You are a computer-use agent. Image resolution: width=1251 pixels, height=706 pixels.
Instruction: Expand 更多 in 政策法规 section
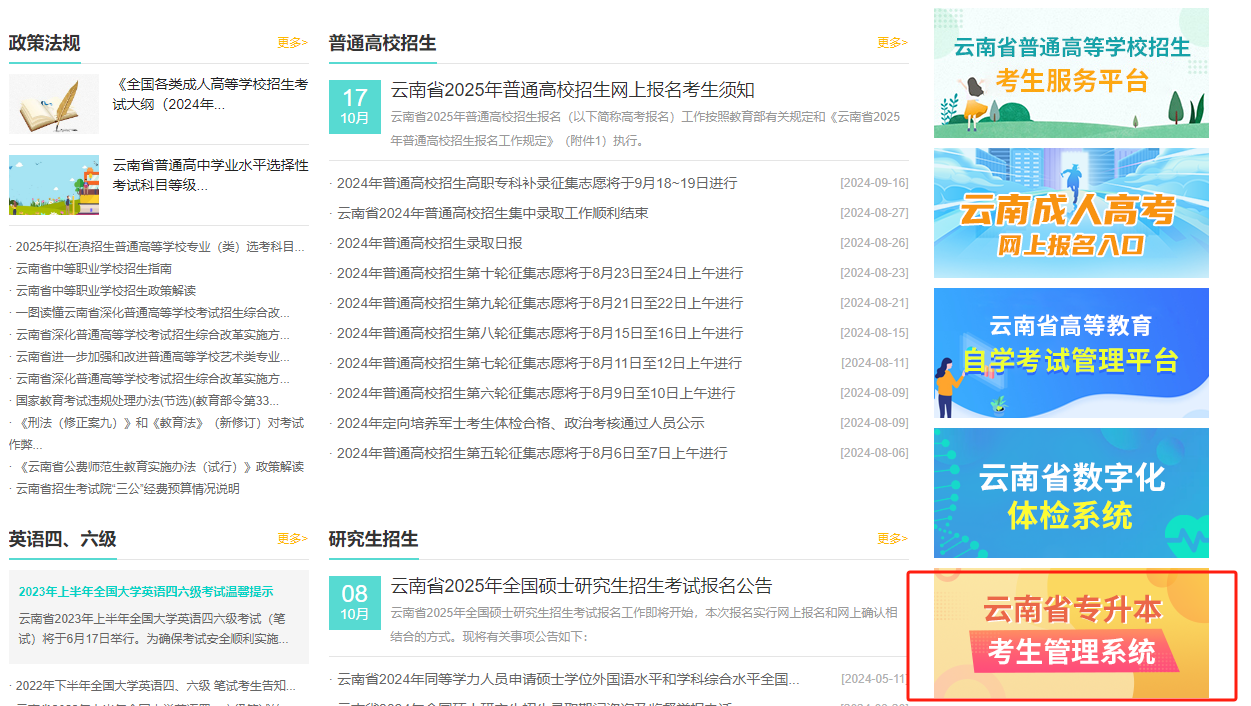tap(292, 43)
